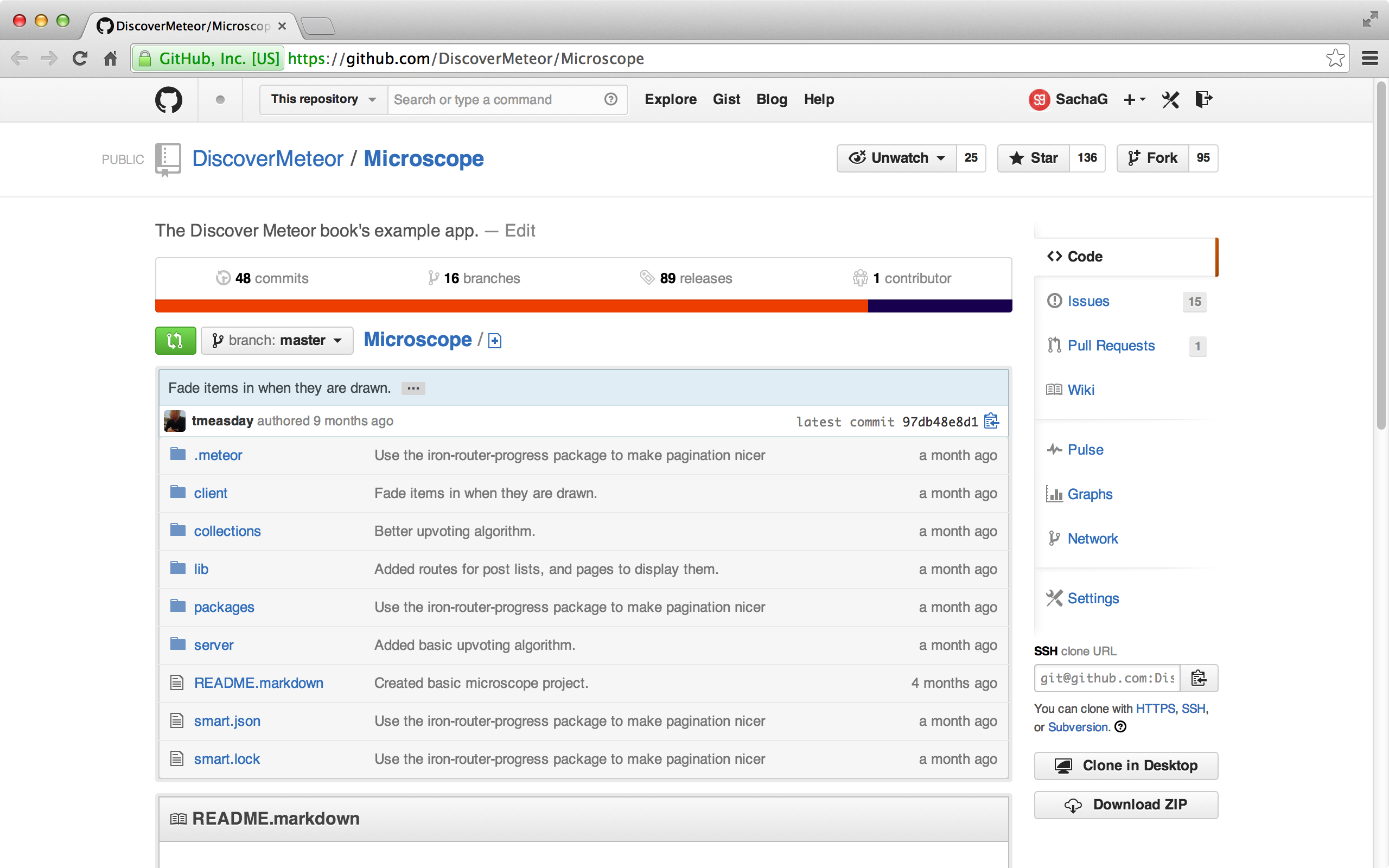Open the Unwatch dropdown

click(x=896, y=158)
